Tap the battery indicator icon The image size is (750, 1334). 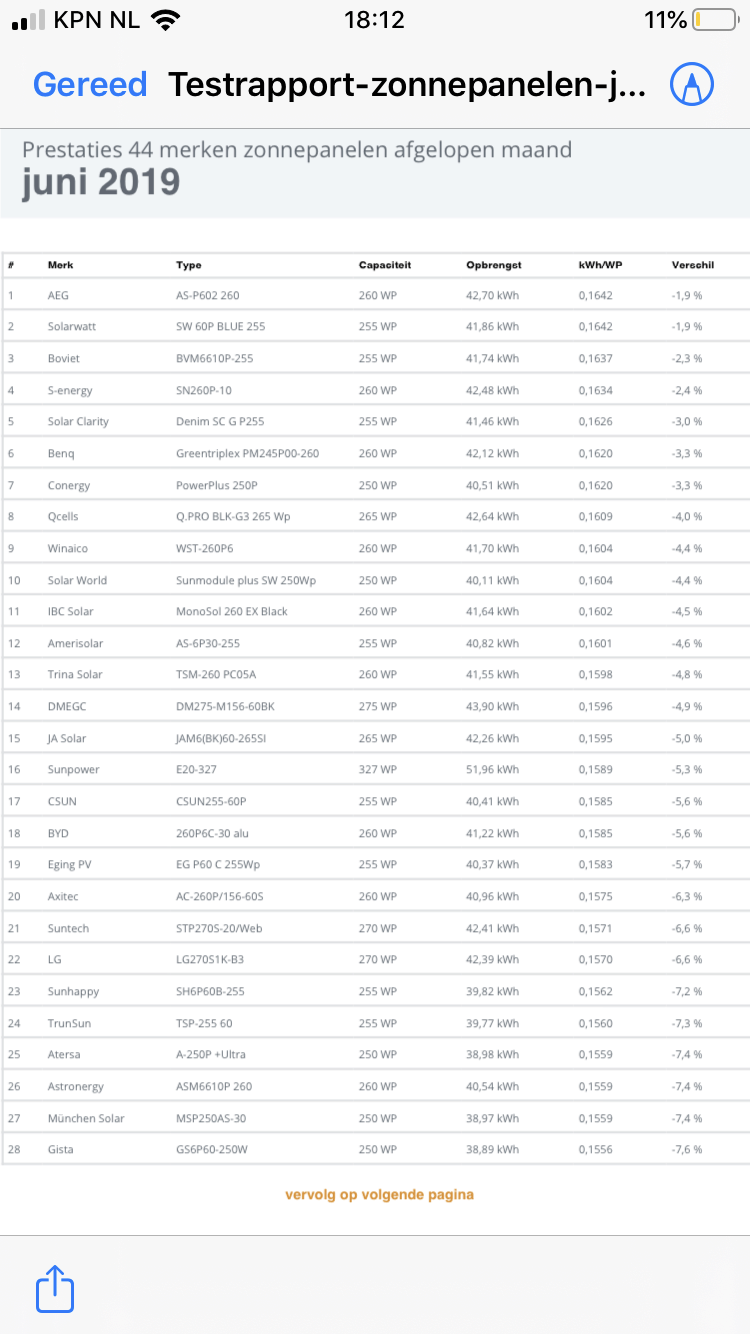point(714,20)
